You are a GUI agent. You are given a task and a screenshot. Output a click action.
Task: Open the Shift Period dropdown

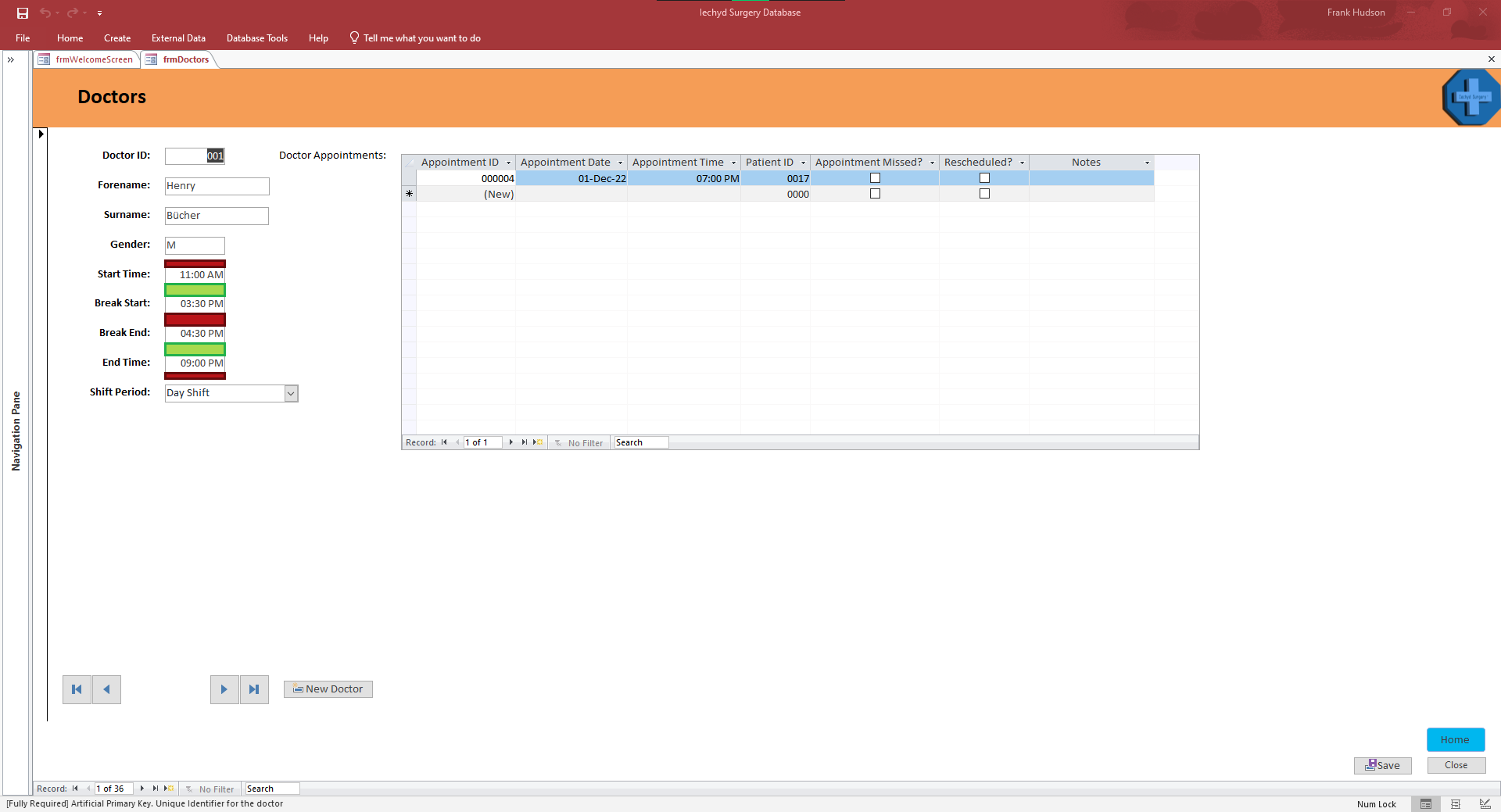pos(291,393)
